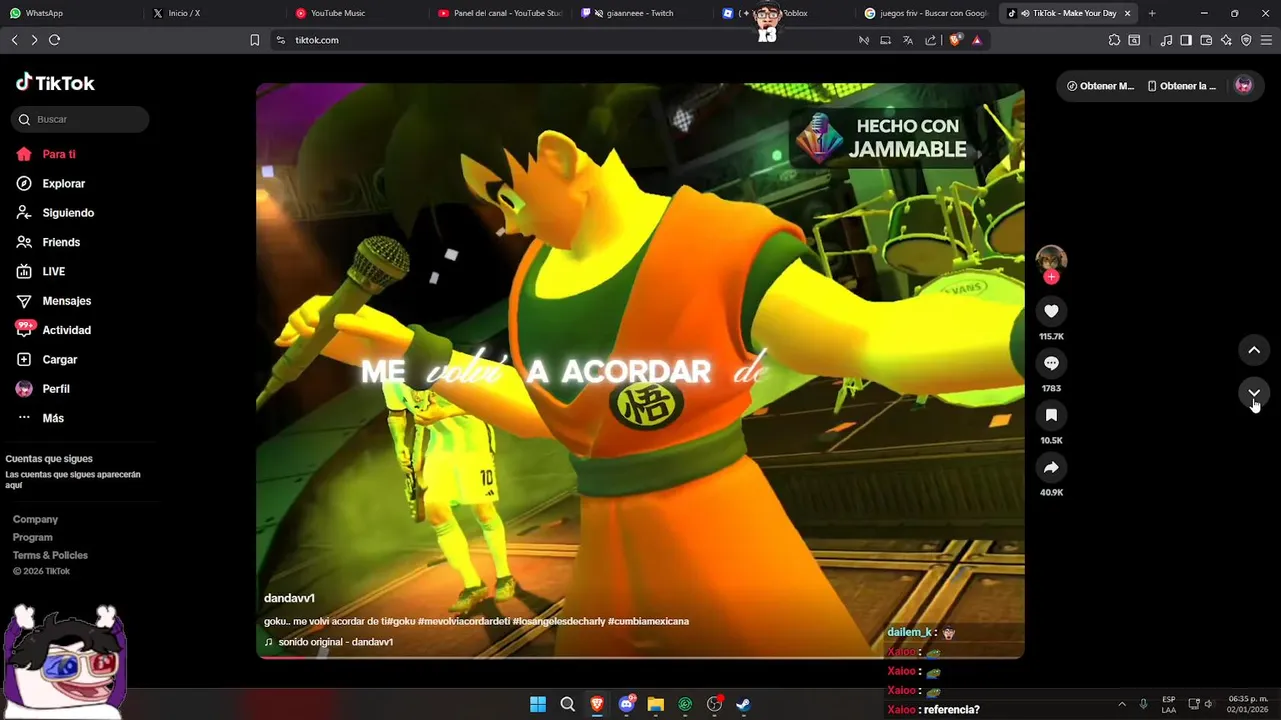
Task: Open Mensajes in the sidebar
Action: click(54, 301)
